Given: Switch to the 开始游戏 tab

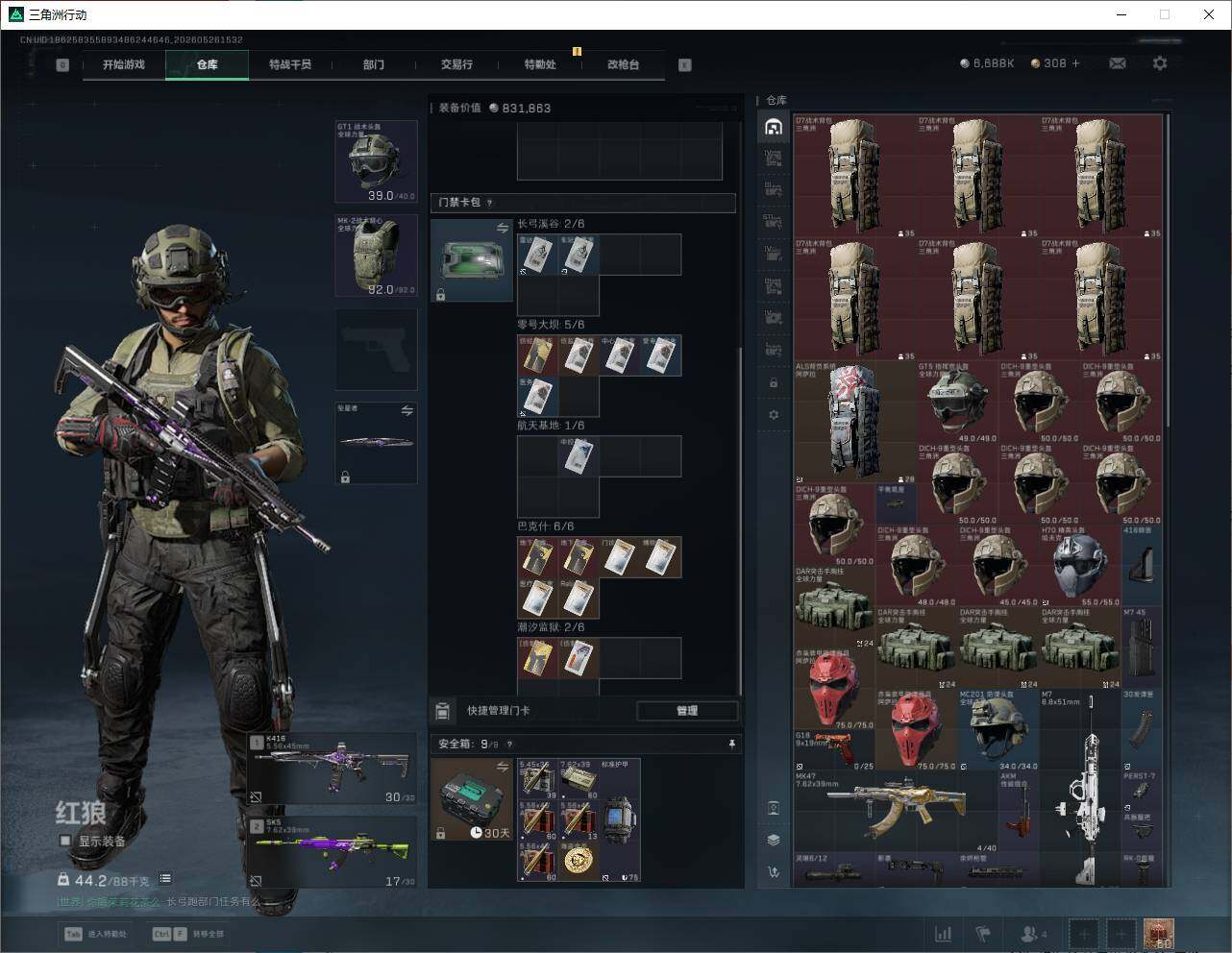Looking at the screenshot, I should (124, 64).
